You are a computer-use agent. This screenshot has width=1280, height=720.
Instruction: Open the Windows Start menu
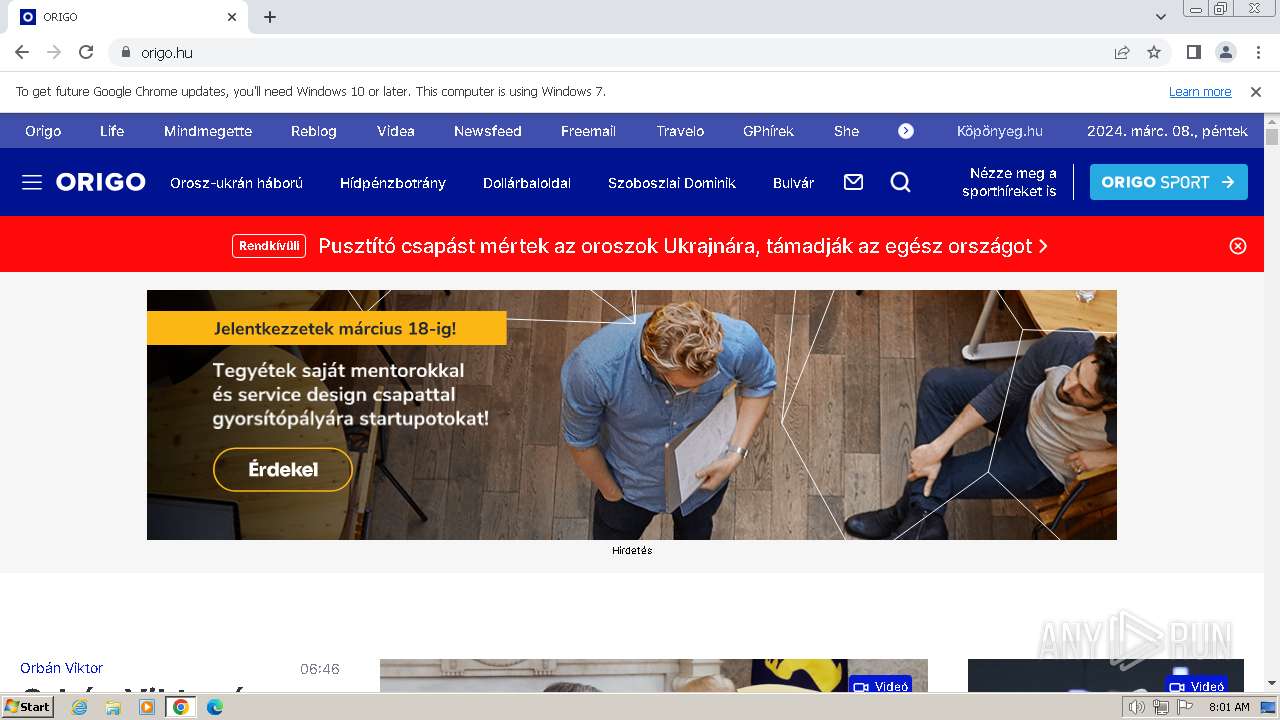click(28, 706)
